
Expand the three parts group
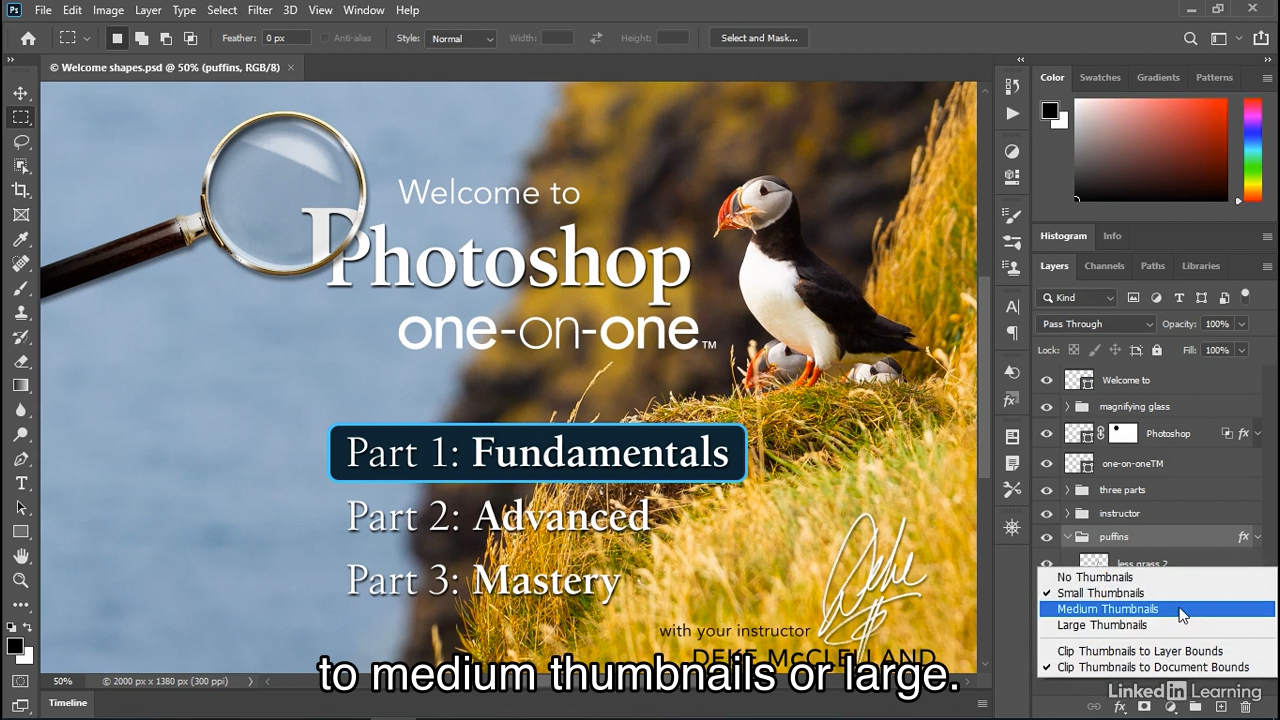tap(1067, 490)
